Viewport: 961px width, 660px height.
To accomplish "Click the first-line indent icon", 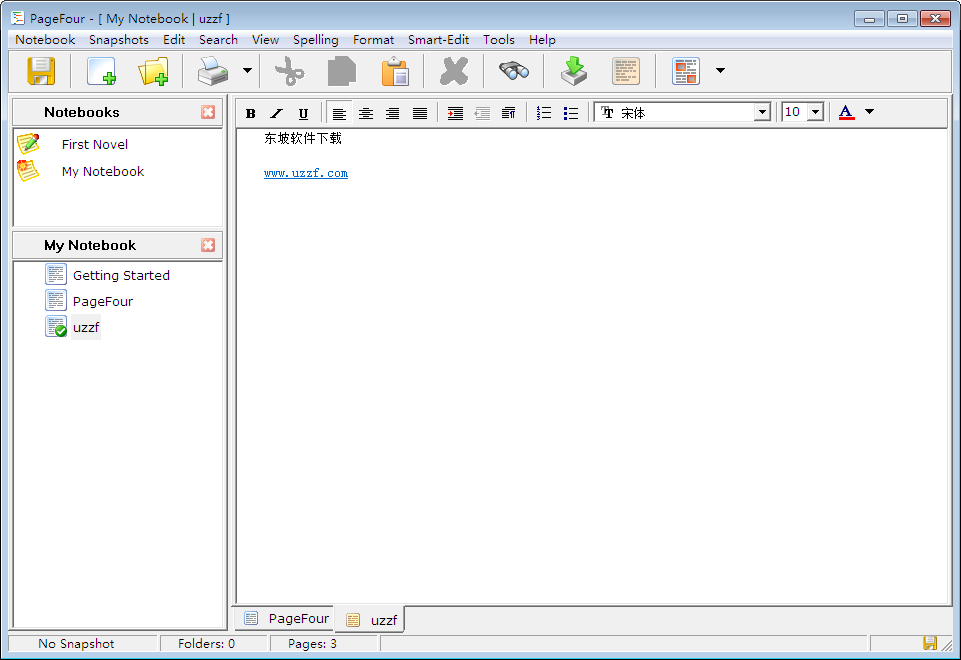I will tap(509, 113).
